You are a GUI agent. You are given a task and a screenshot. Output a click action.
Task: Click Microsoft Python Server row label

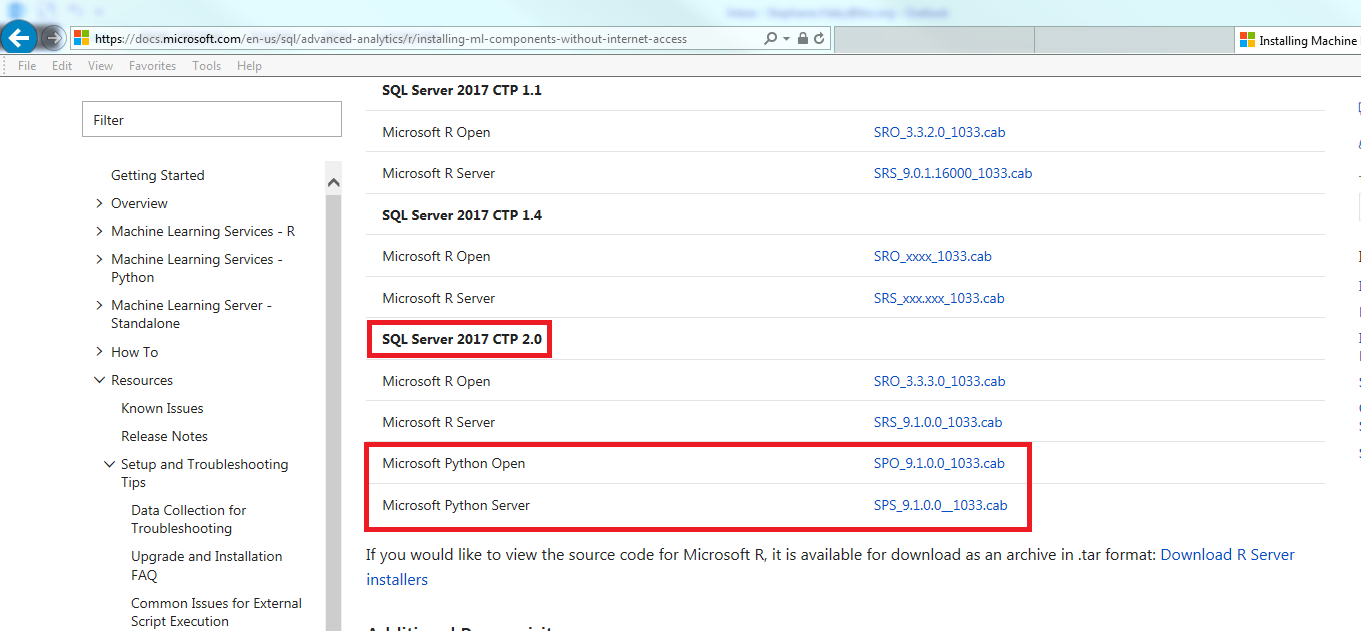[456, 505]
